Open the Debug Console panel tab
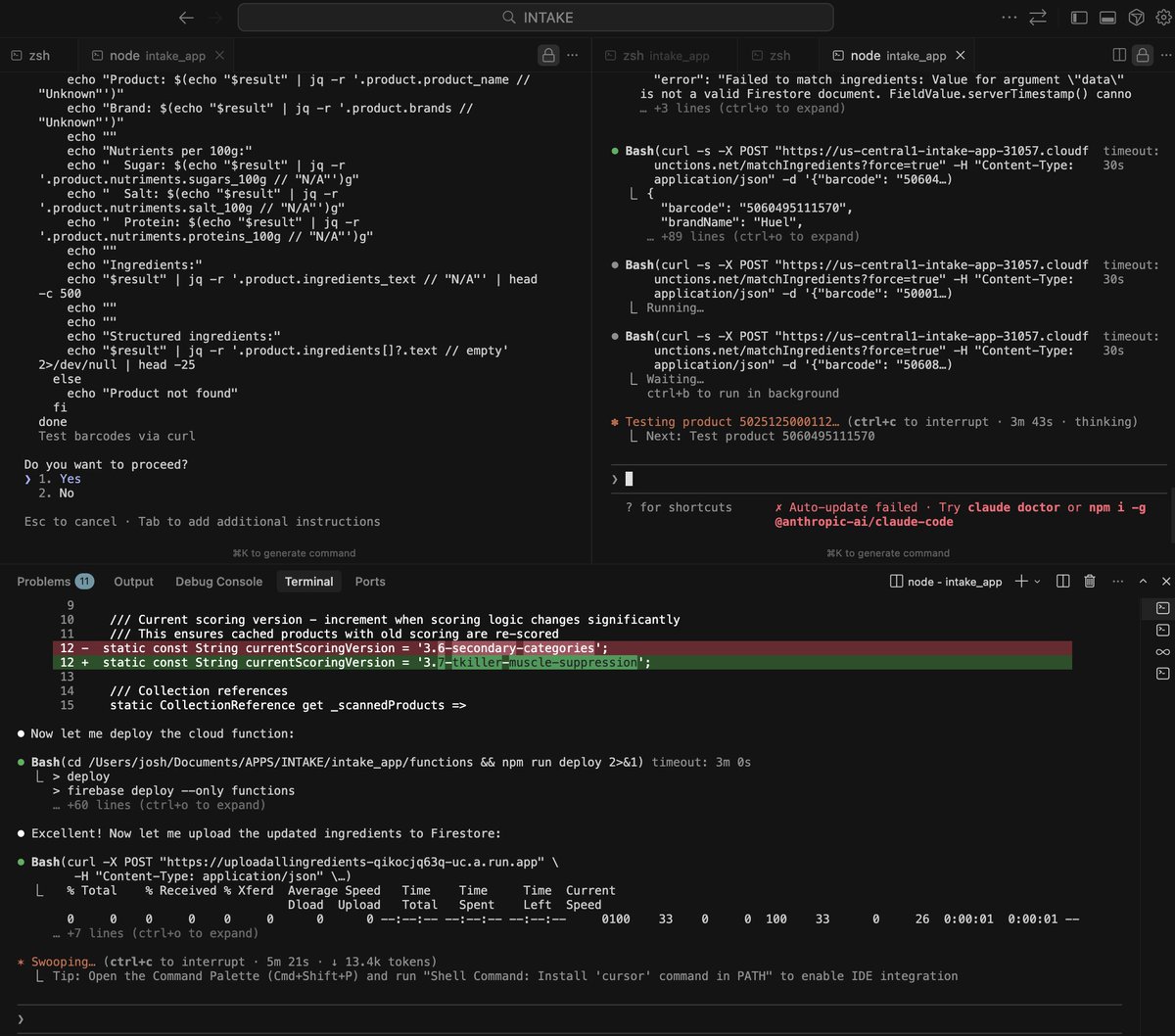Viewport: 1175px width, 1036px height. coord(219,581)
